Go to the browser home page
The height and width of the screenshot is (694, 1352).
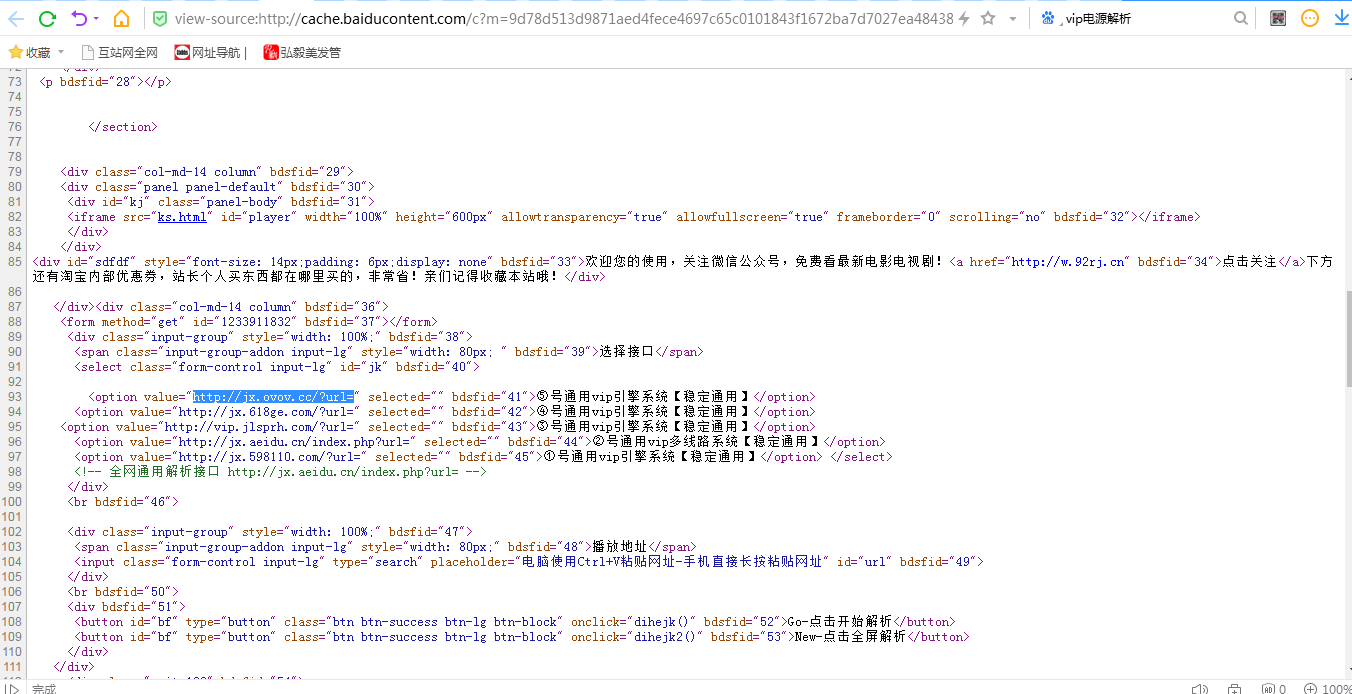(x=121, y=19)
